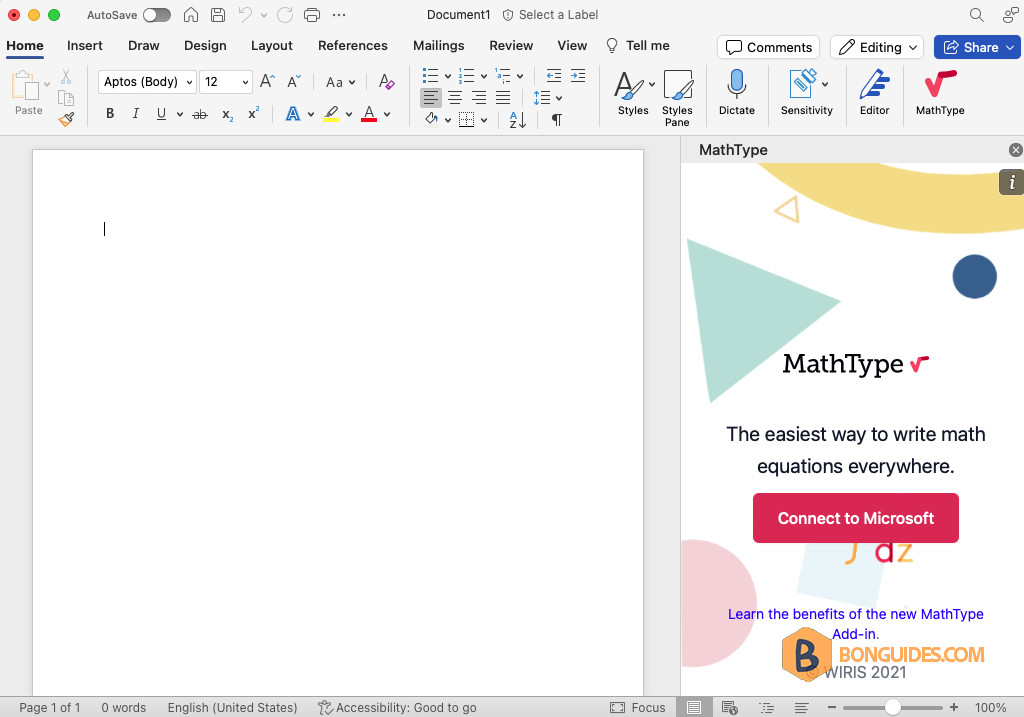Justify text alignment
This screenshot has height=717, width=1024.
[x=503, y=98]
